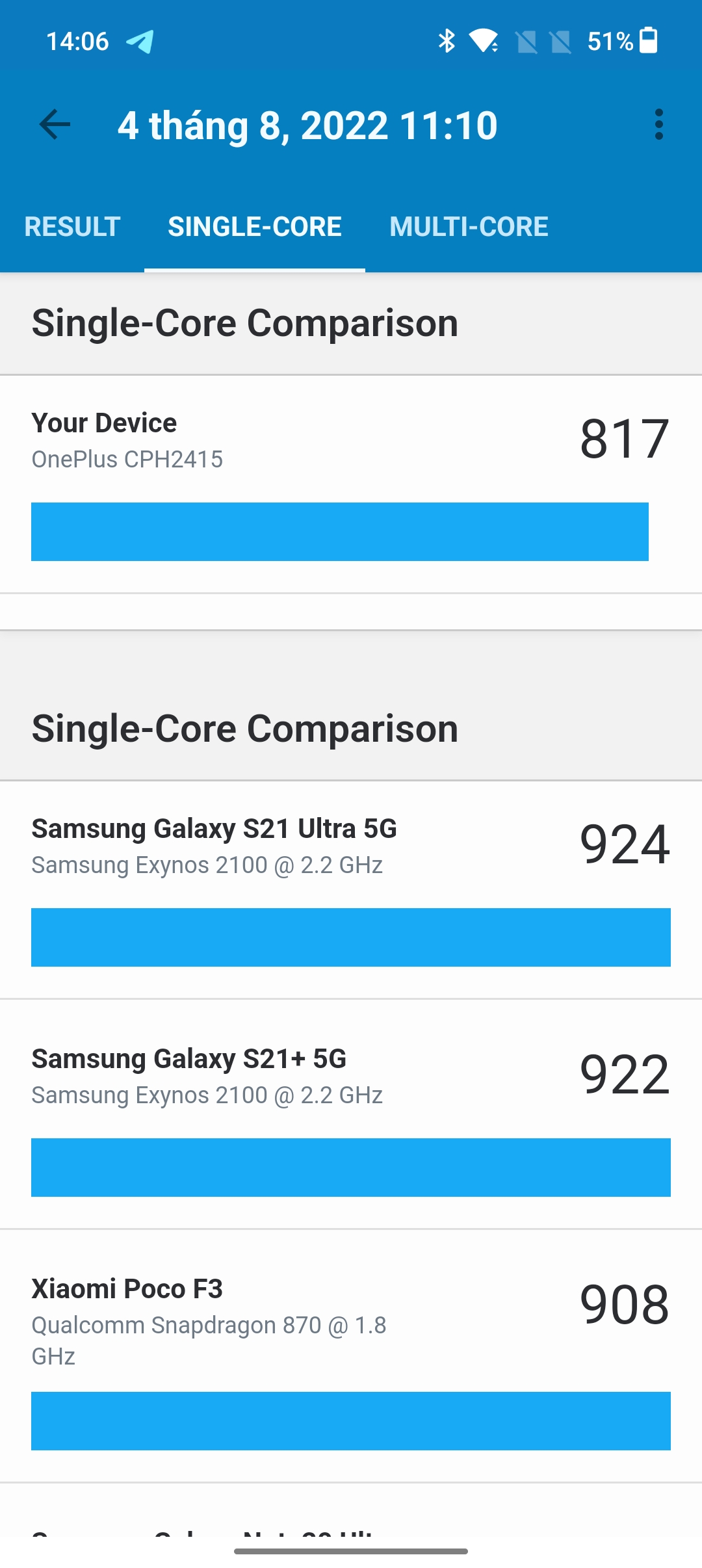Image resolution: width=702 pixels, height=1568 pixels.
Task: Tap the Wi-Fi status icon
Action: pyautogui.click(x=484, y=41)
